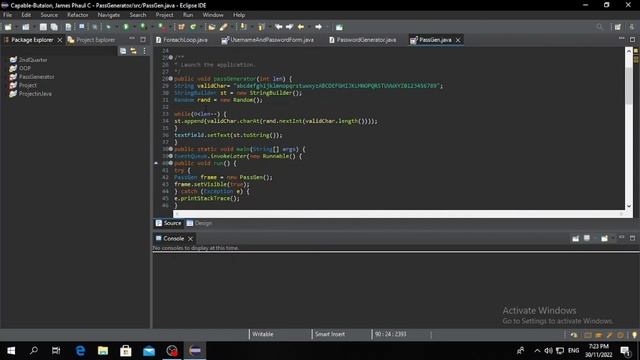Click the Next Annotation arrow icon

[243, 27]
